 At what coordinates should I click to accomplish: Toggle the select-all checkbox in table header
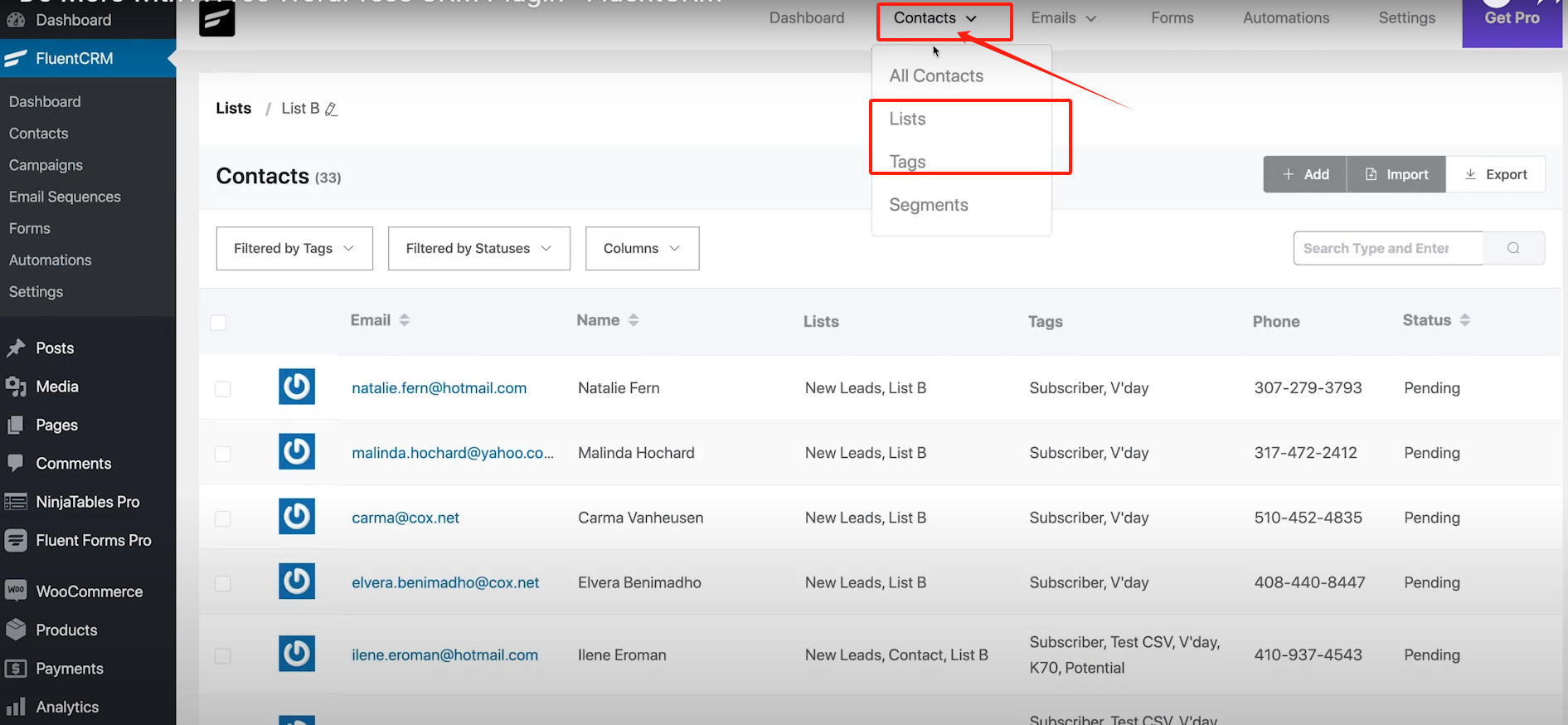tap(219, 323)
